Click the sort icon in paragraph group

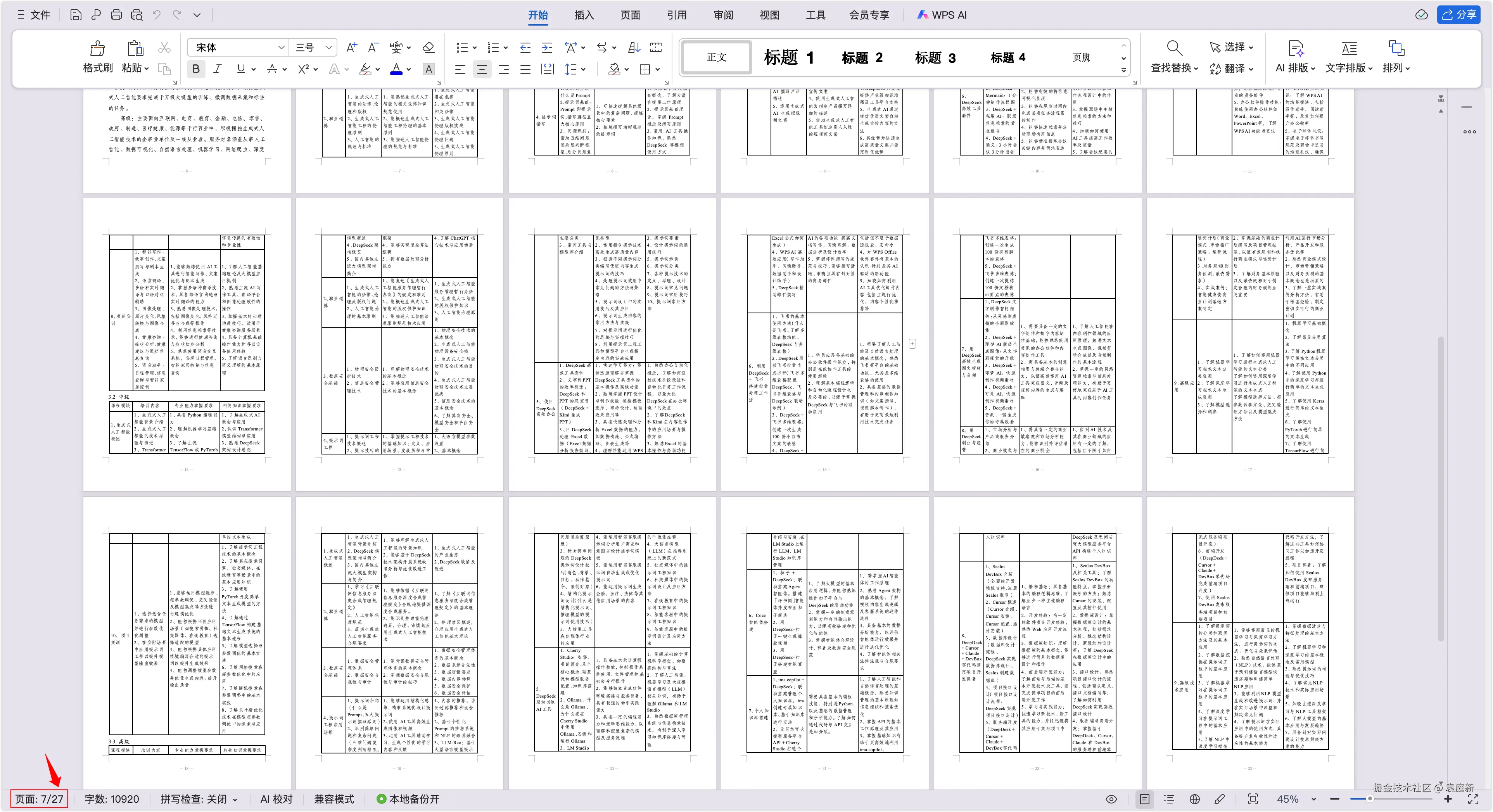[x=634, y=47]
